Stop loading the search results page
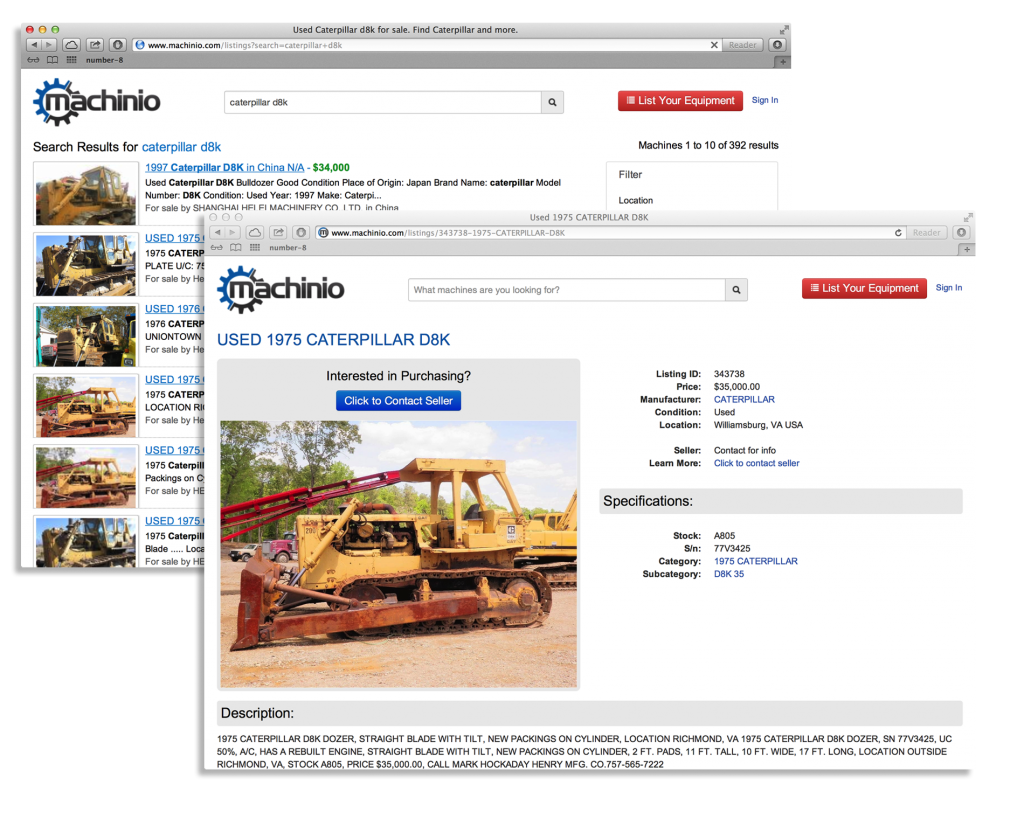Viewport: 1024px width, 819px height. 714,45
